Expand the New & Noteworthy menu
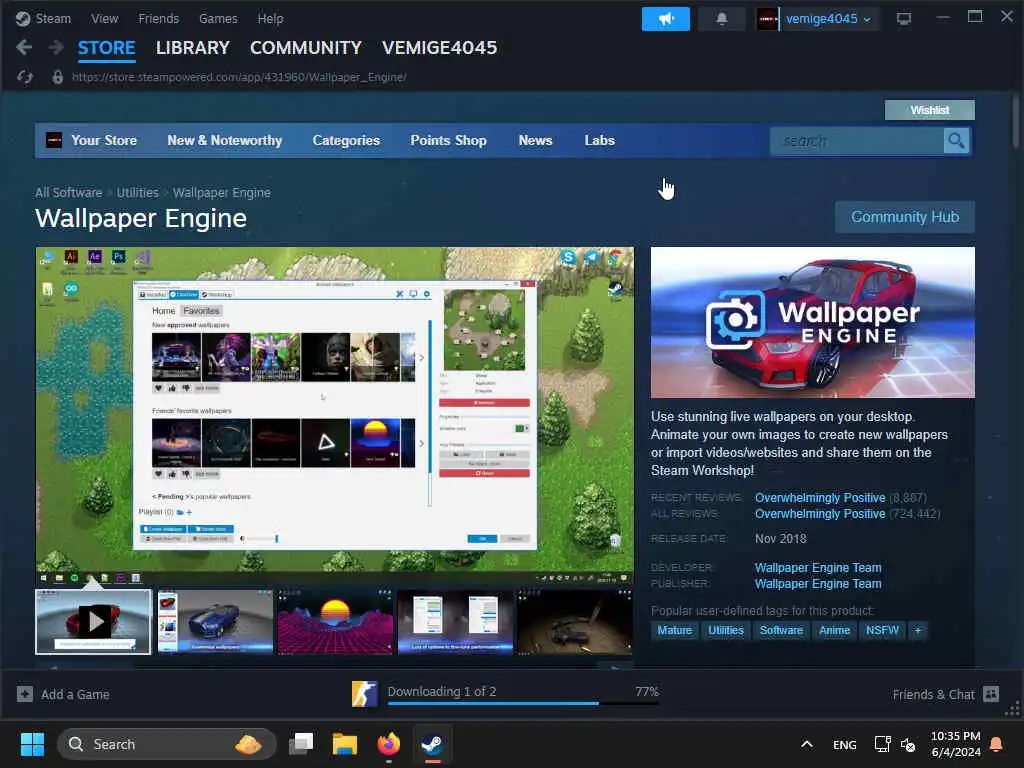 point(225,140)
